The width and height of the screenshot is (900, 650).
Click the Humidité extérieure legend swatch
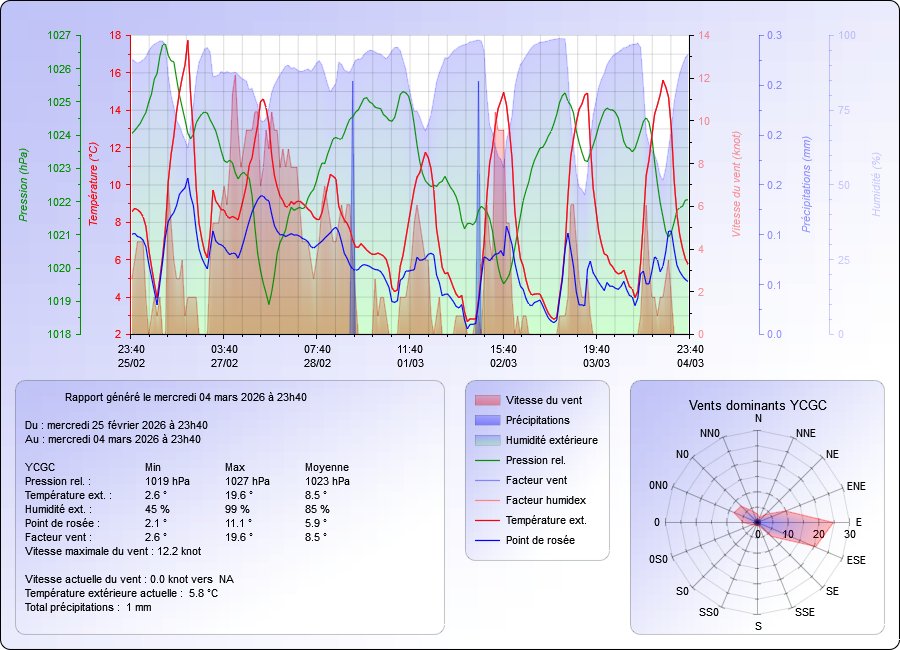(486, 440)
